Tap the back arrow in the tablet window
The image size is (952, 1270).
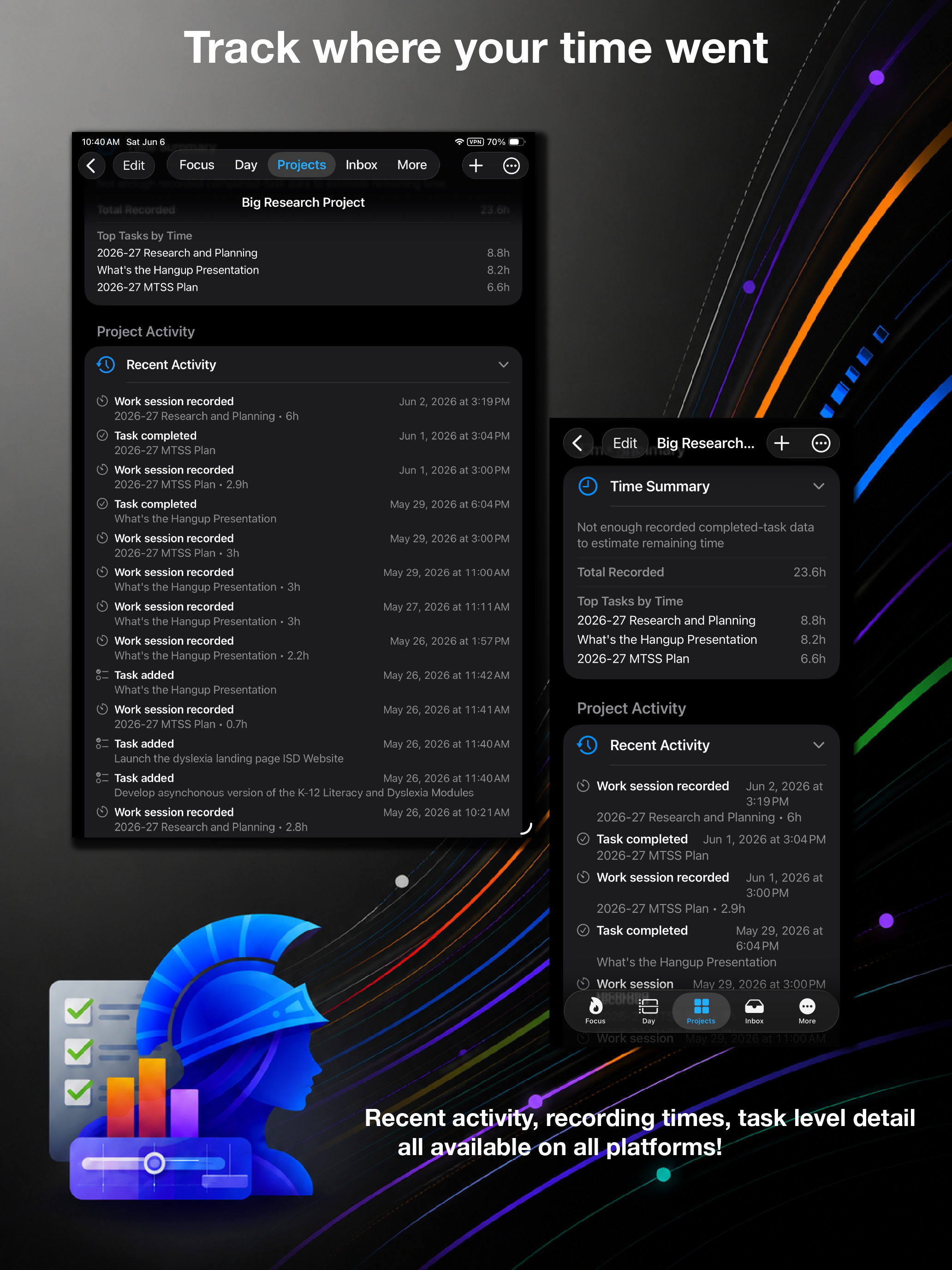tap(92, 165)
